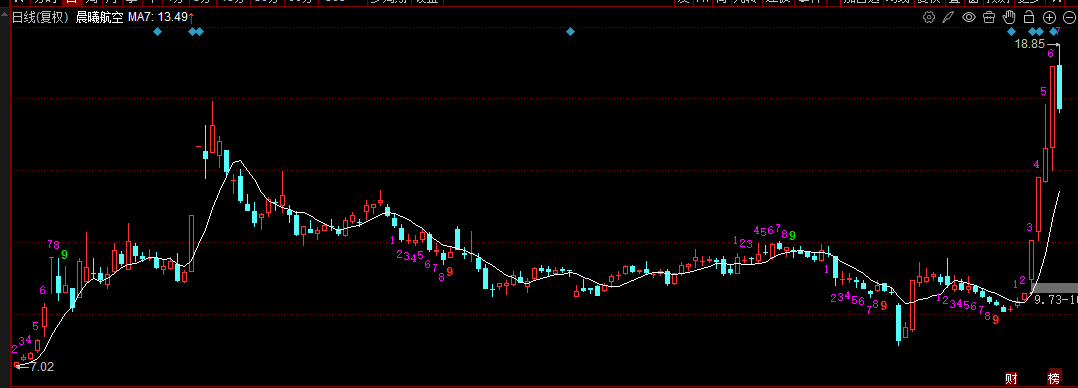Click the red 财 badge
The height and width of the screenshot is (388, 1078).
click(1011, 378)
